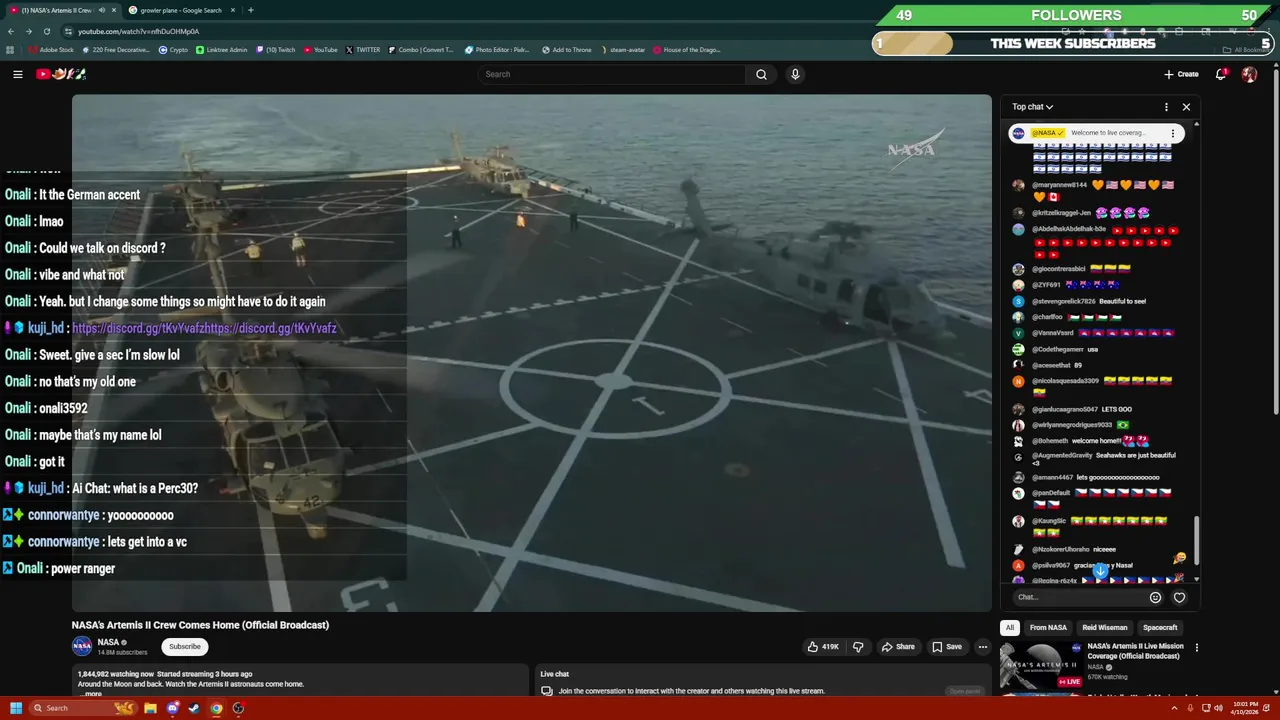This screenshot has height=720, width=1280.
Task: Open the account avatar menu
Action: point(1249,74)
